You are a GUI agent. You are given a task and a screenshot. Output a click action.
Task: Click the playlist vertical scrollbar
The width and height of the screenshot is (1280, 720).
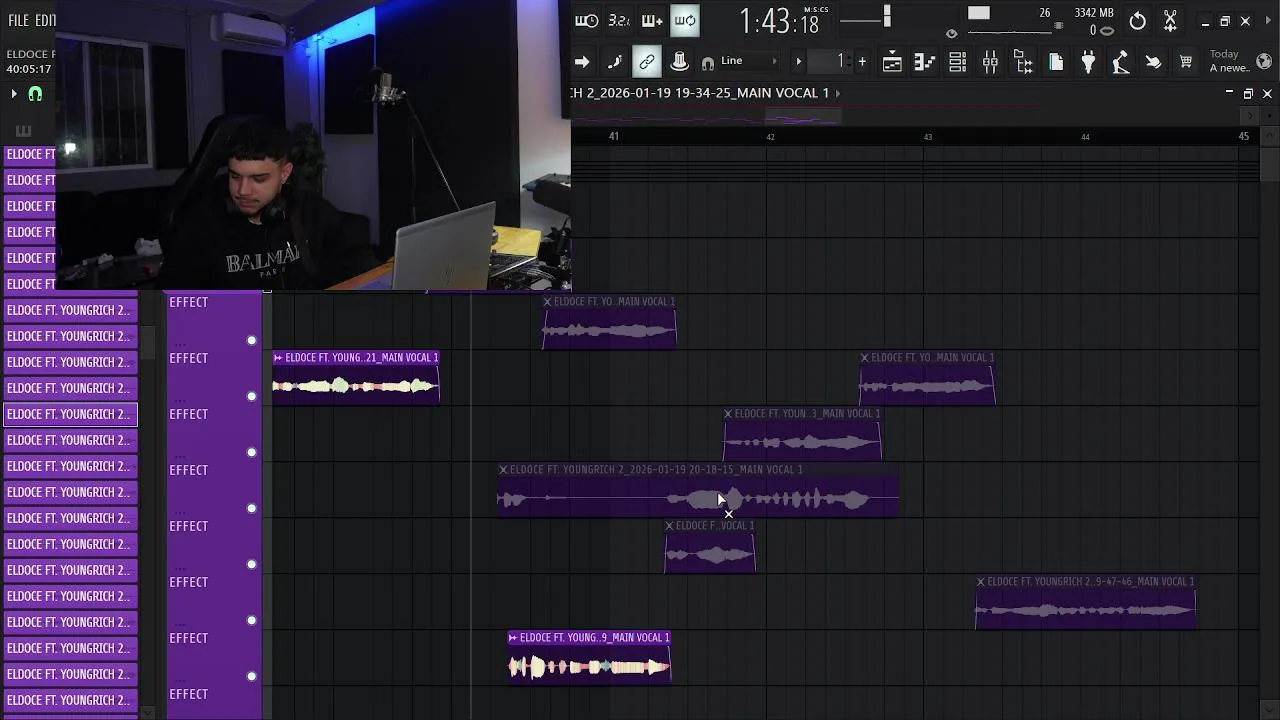click(x=1270, y=165)
